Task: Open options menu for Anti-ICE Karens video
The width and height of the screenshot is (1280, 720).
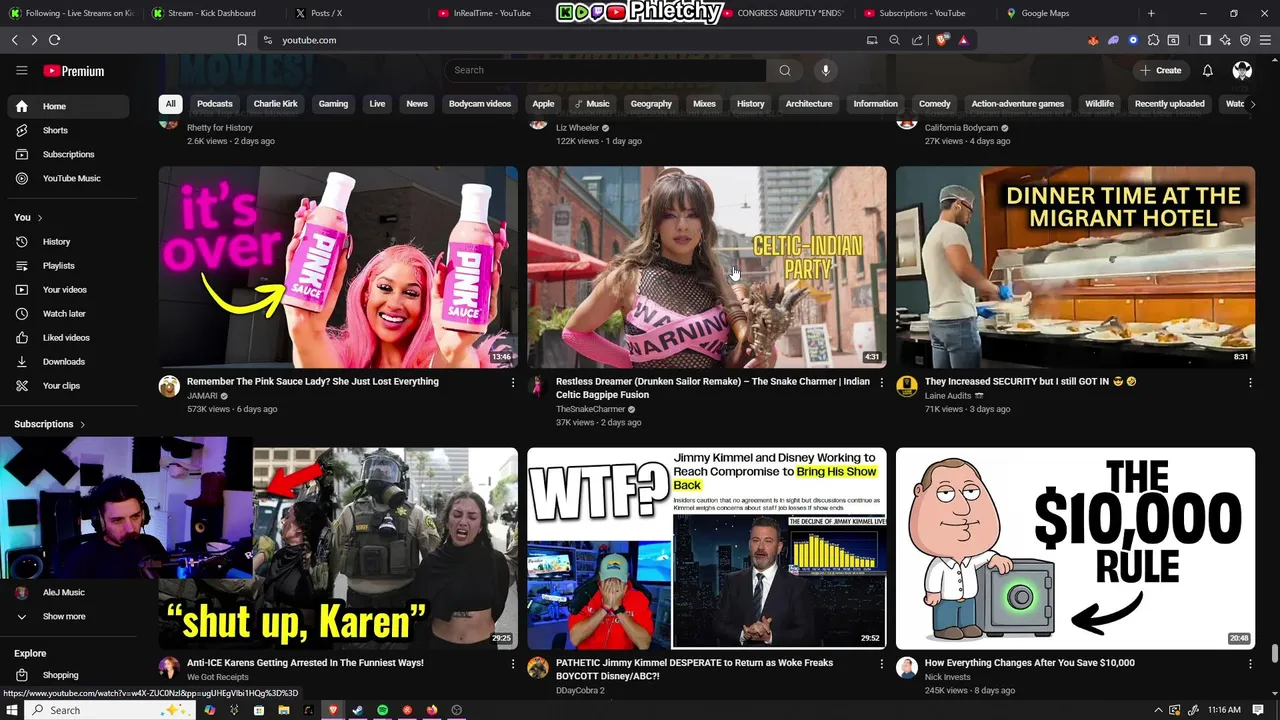Action: click(513, 663)
